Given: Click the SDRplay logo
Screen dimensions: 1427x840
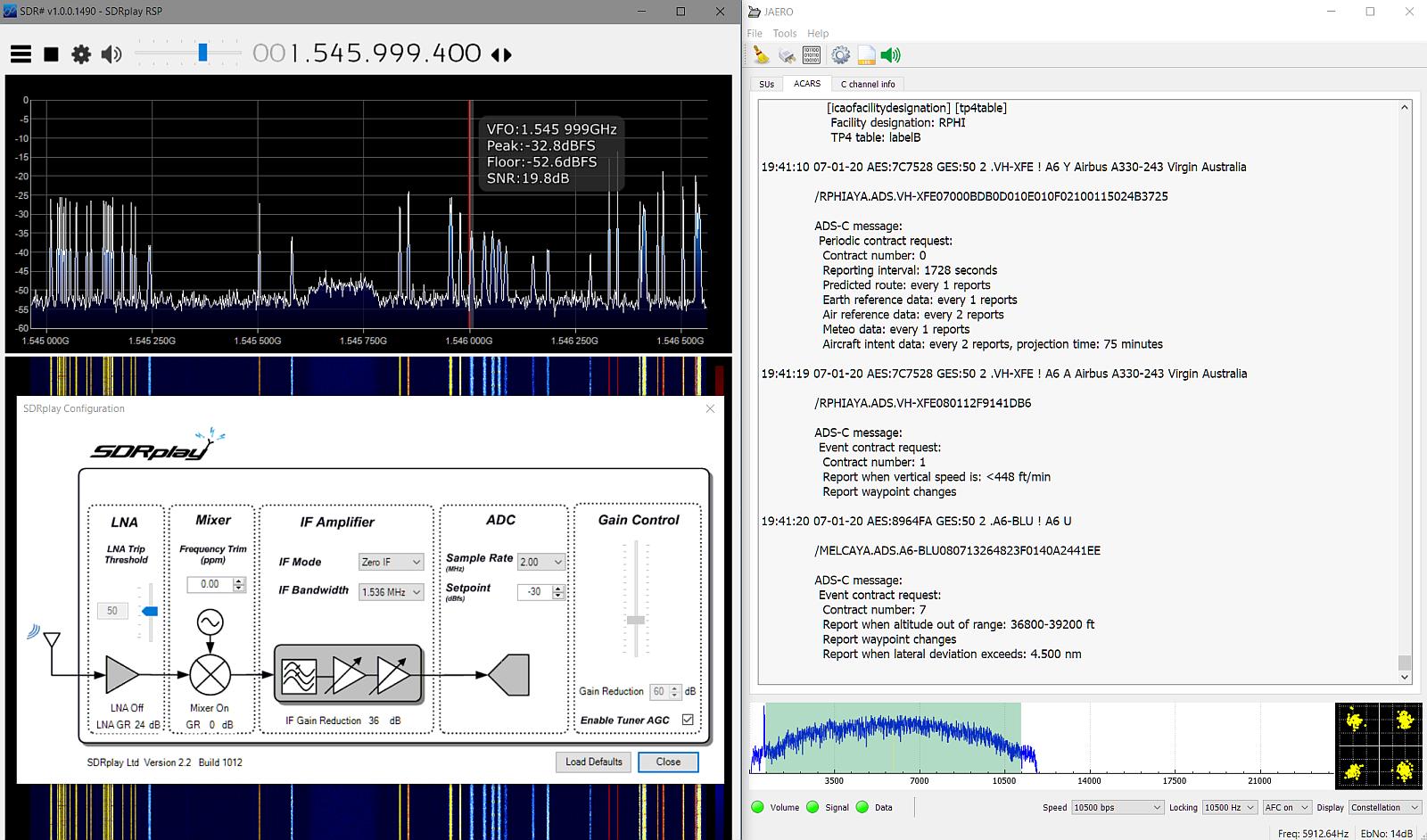Looking at the screenshot, I should (157, 445).
